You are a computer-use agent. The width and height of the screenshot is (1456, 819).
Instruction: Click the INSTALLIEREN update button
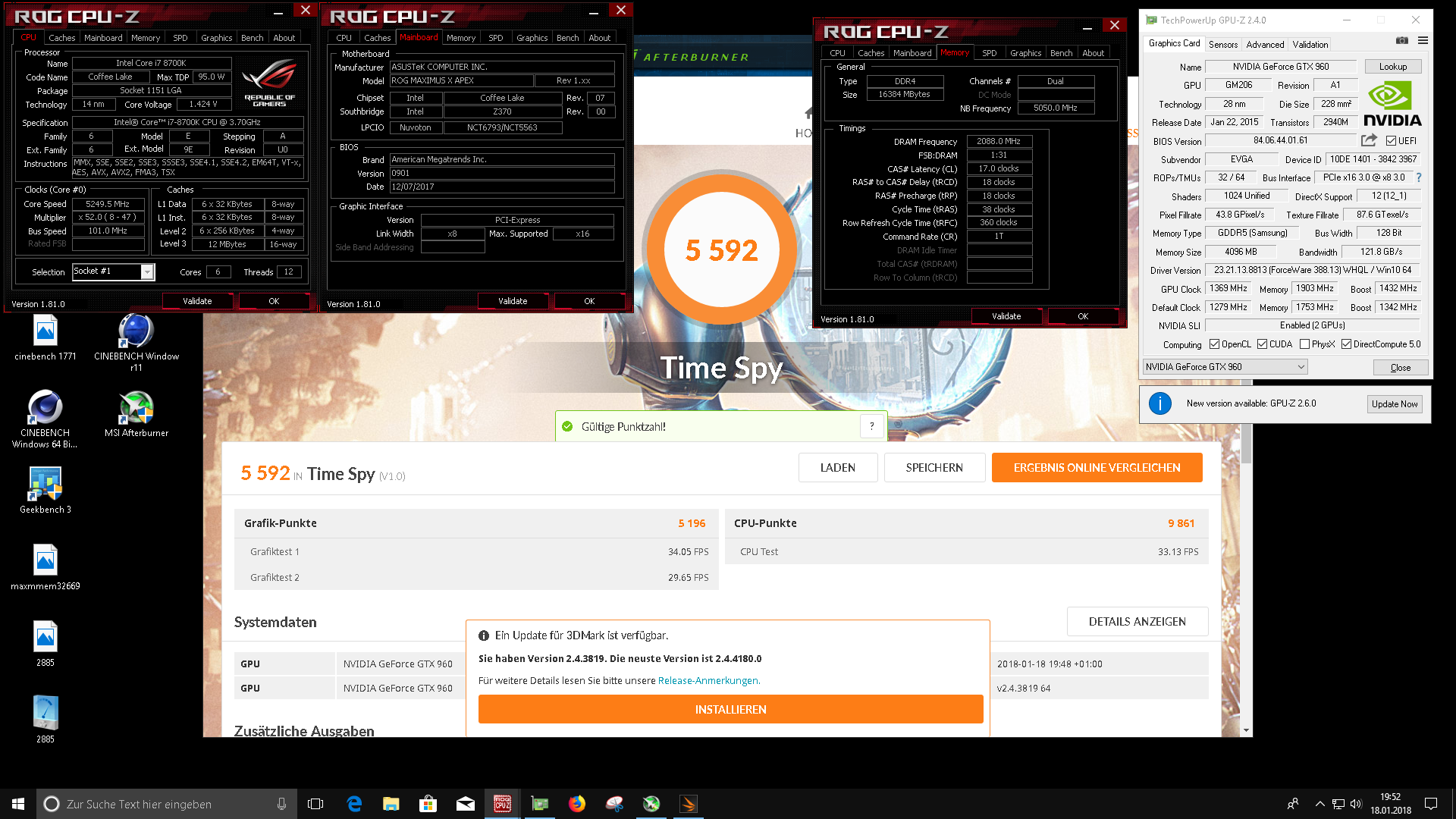tap(730, 709)
